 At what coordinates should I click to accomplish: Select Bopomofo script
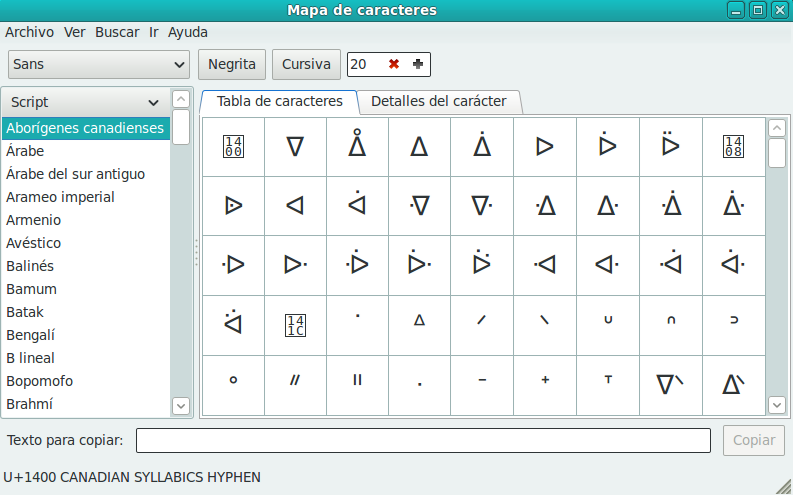(85, 381)
